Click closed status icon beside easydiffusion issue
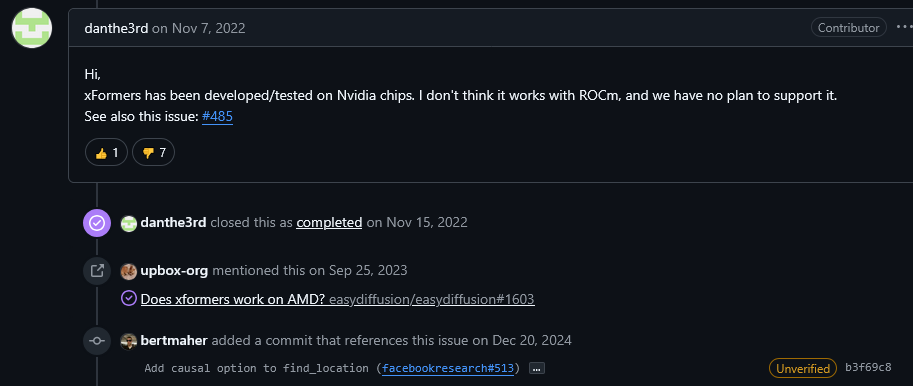The image size is (913, 386). pos(129,299)
